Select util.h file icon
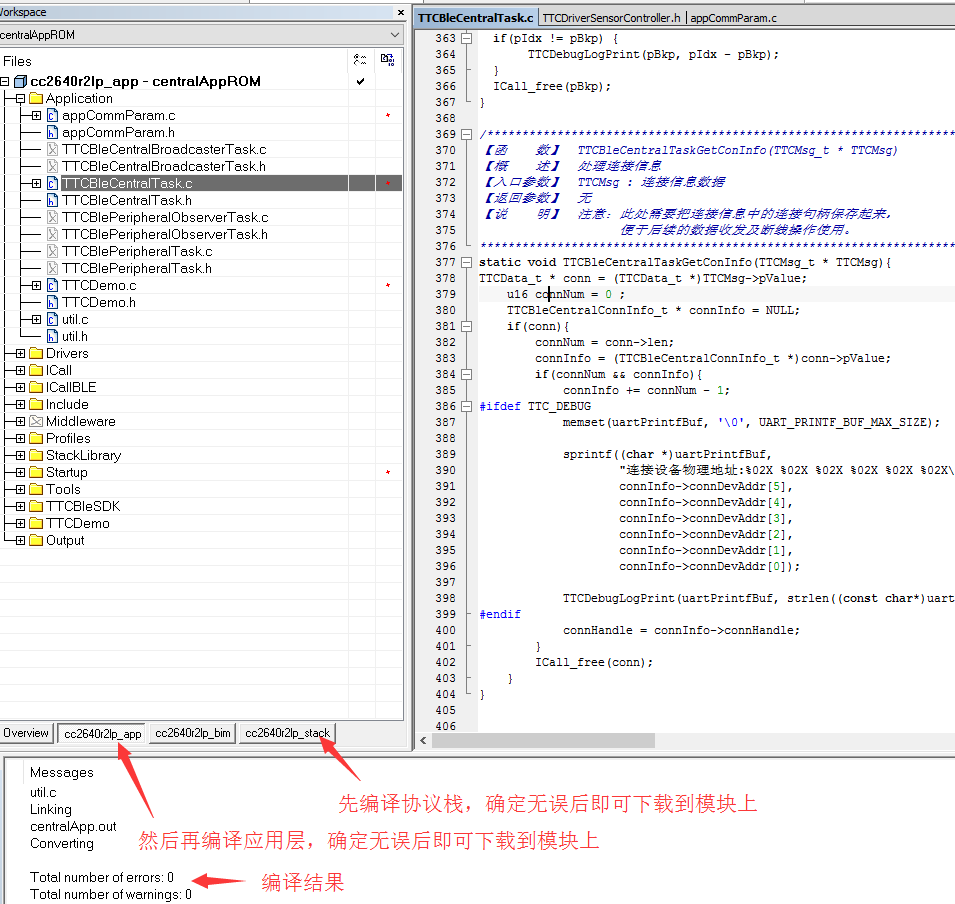This screenshot has height=904, width=955. coord(52,336)
